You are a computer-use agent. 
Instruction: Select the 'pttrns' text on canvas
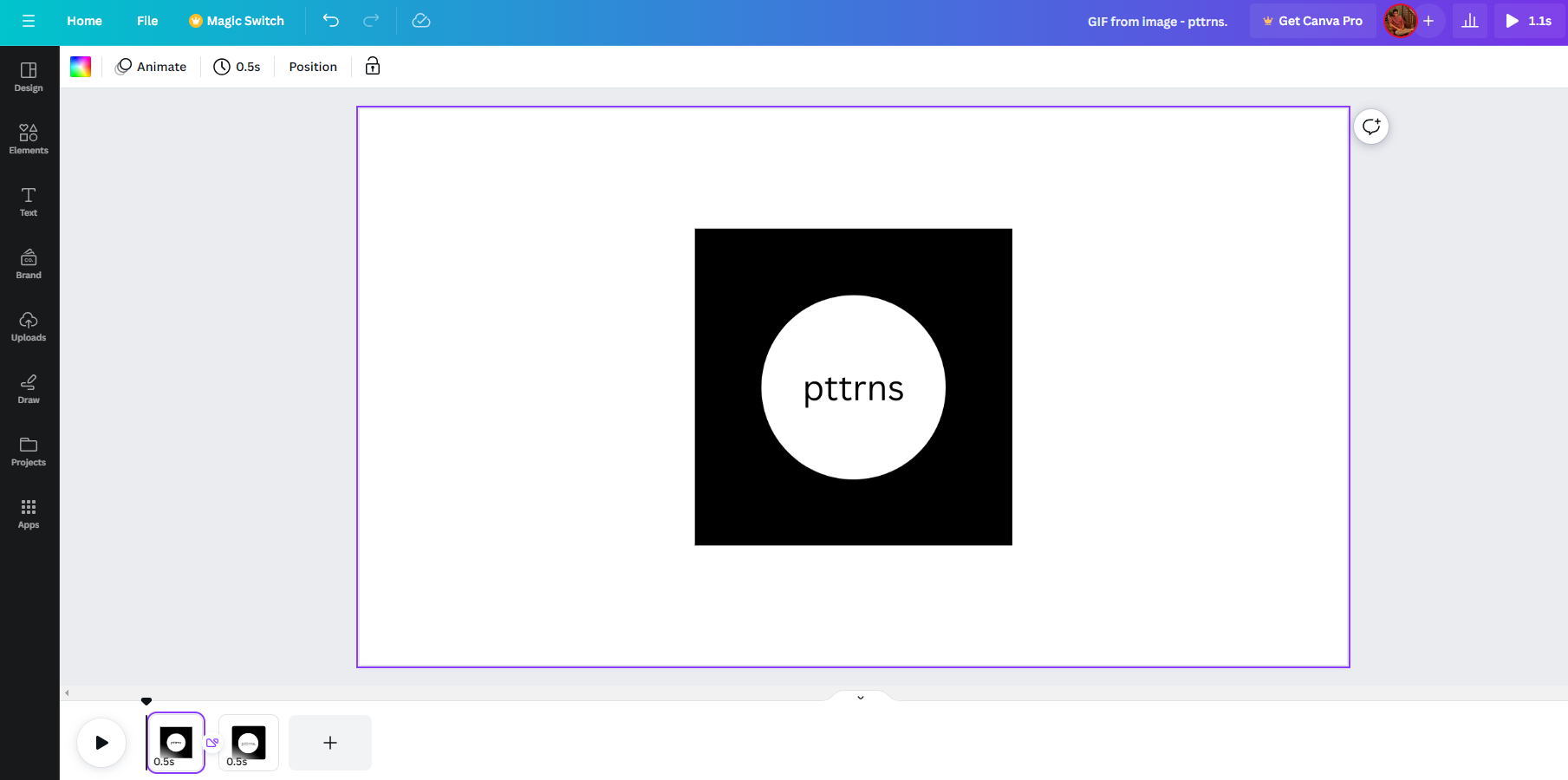tap(853, 388)
